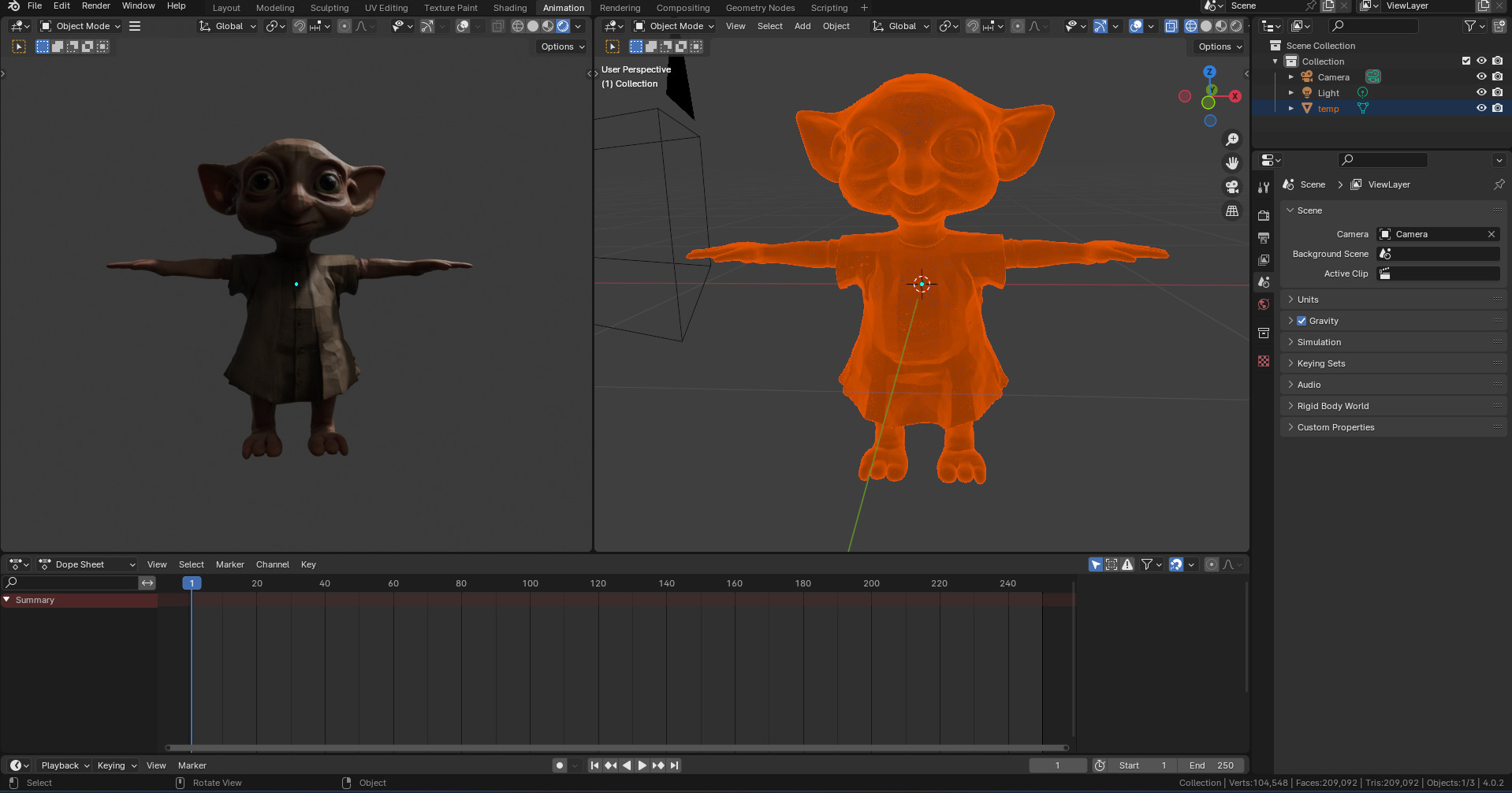
Task: Open the Render menu
Action: coord(95,6)
